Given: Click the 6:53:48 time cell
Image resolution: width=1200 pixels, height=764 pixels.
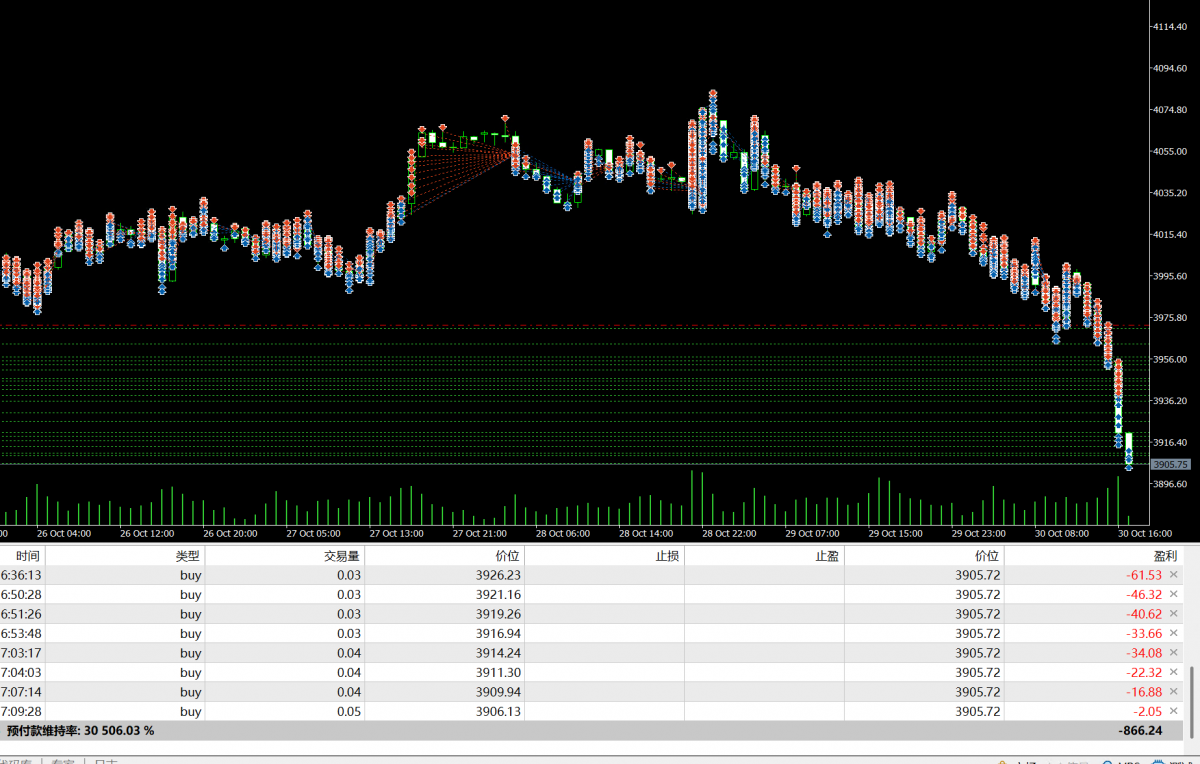Looking at the screenshot, I should point(21,633).
